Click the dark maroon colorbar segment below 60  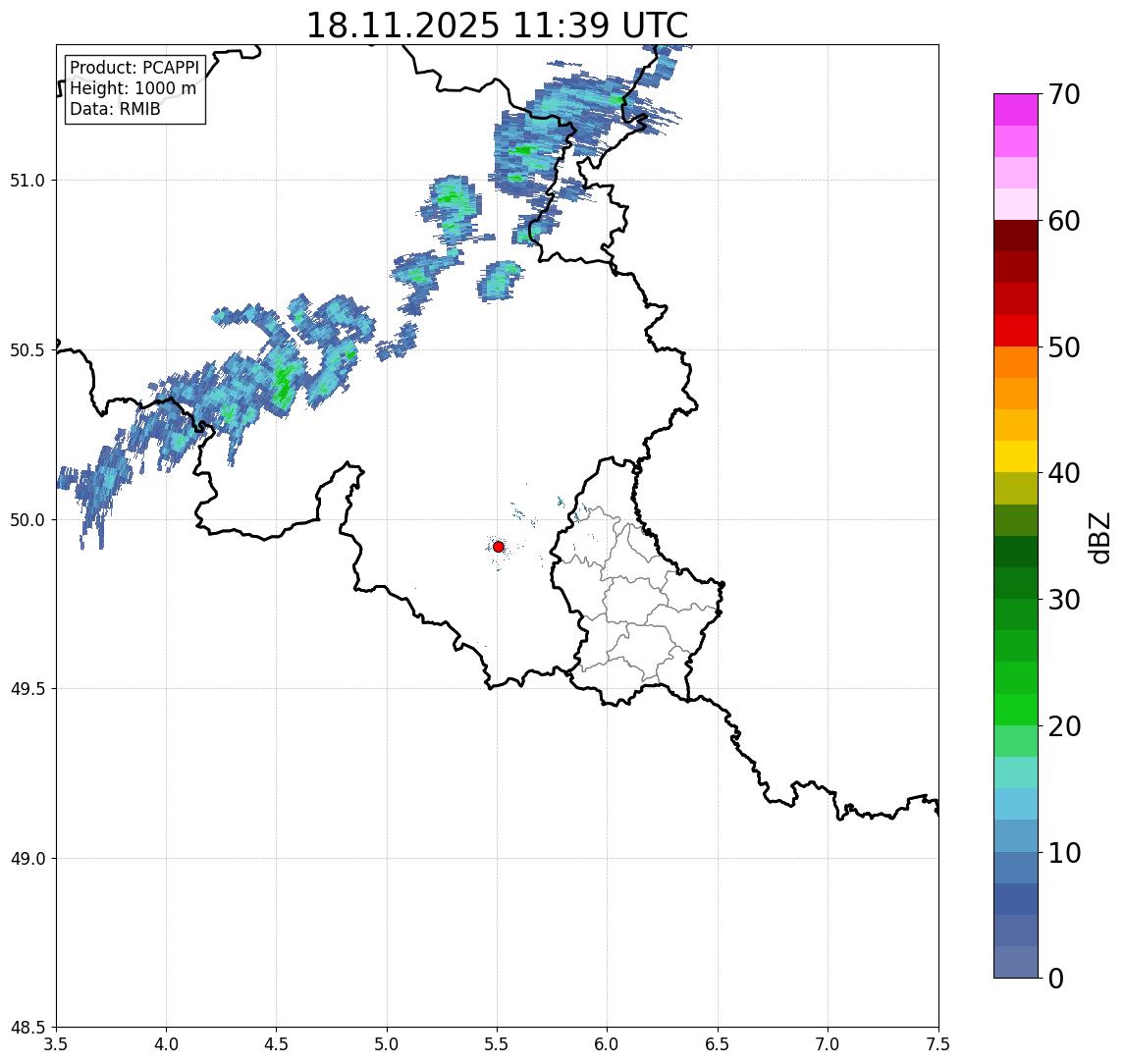(1016, 236)
